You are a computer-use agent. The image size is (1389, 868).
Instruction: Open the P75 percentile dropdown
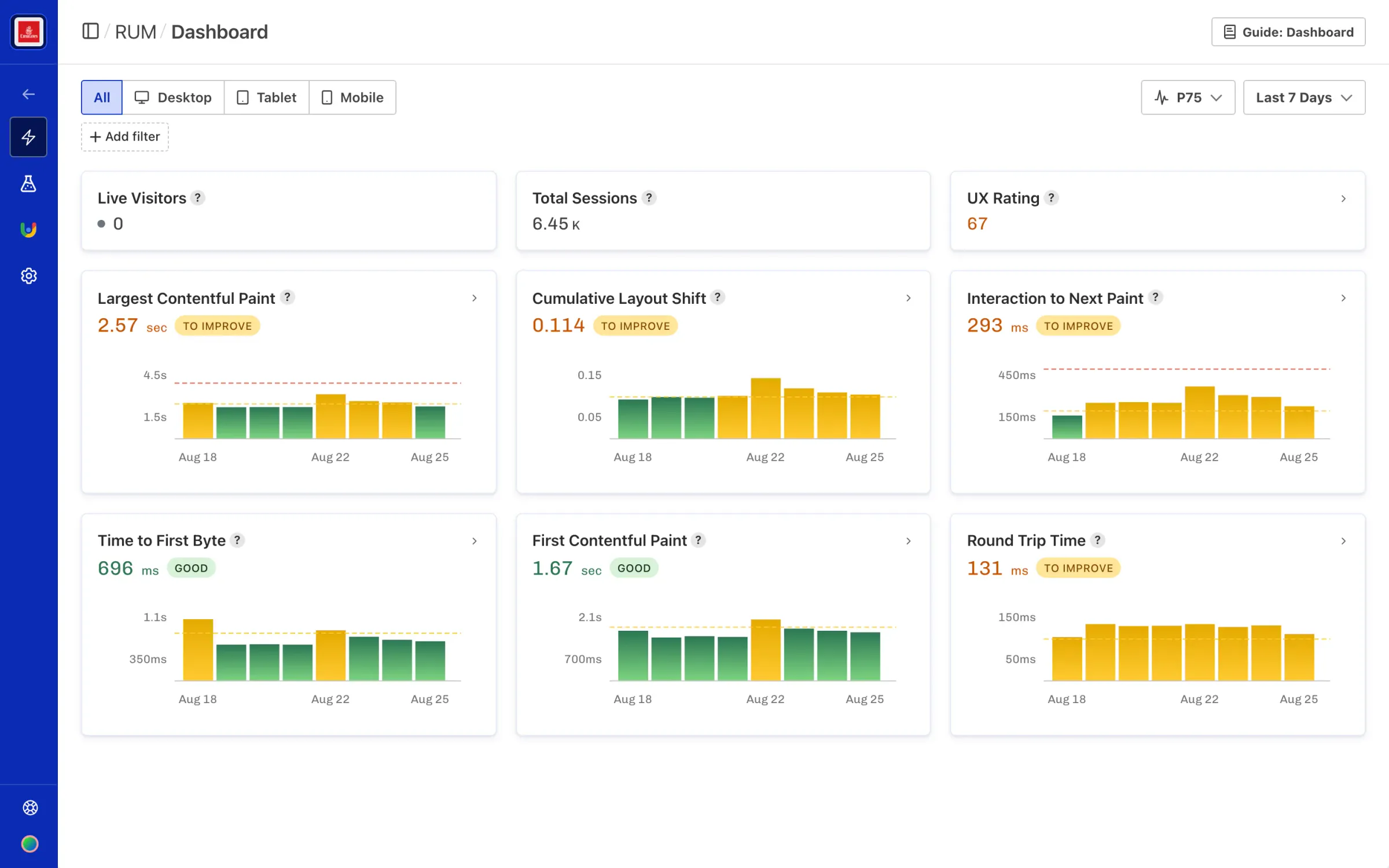point(1188,97)
